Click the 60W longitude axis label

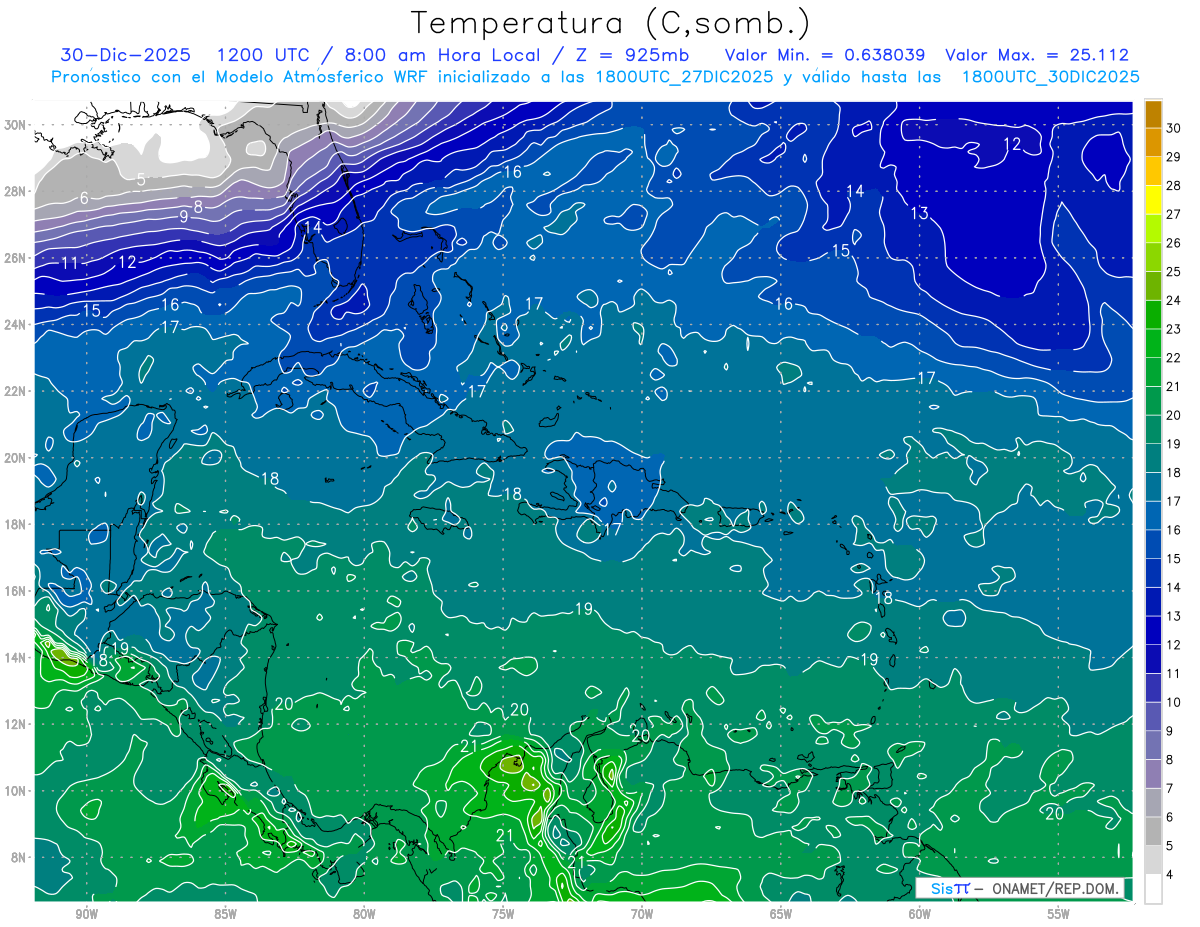[920, 914]
